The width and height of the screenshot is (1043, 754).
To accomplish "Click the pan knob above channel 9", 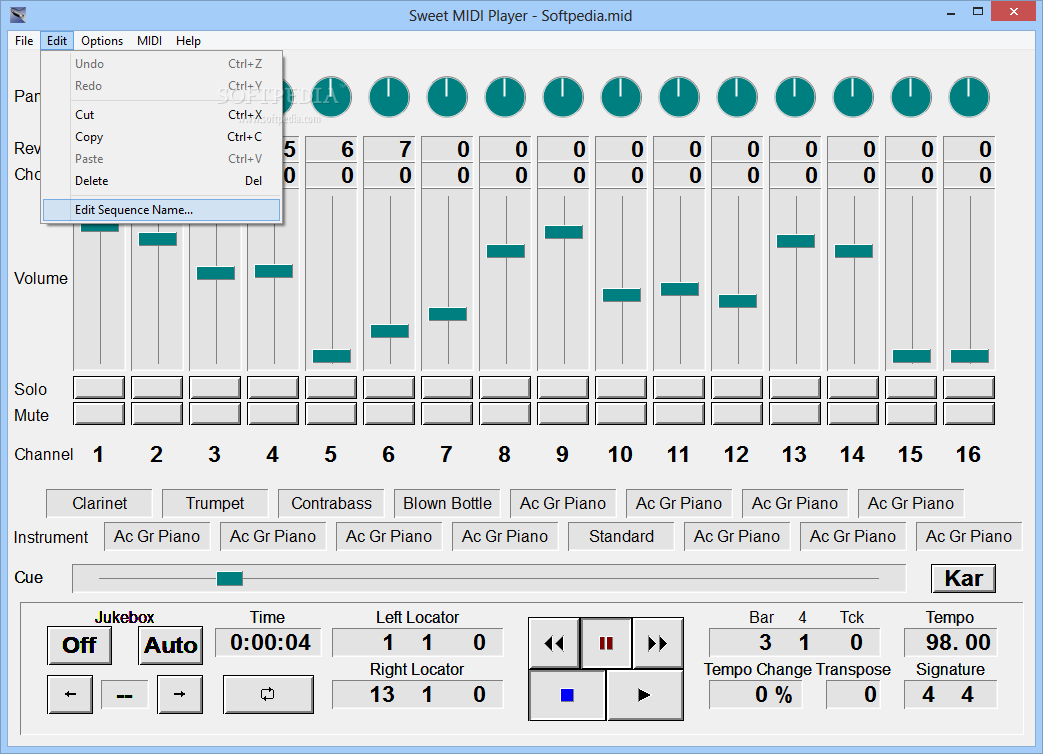I will [563, 97].
